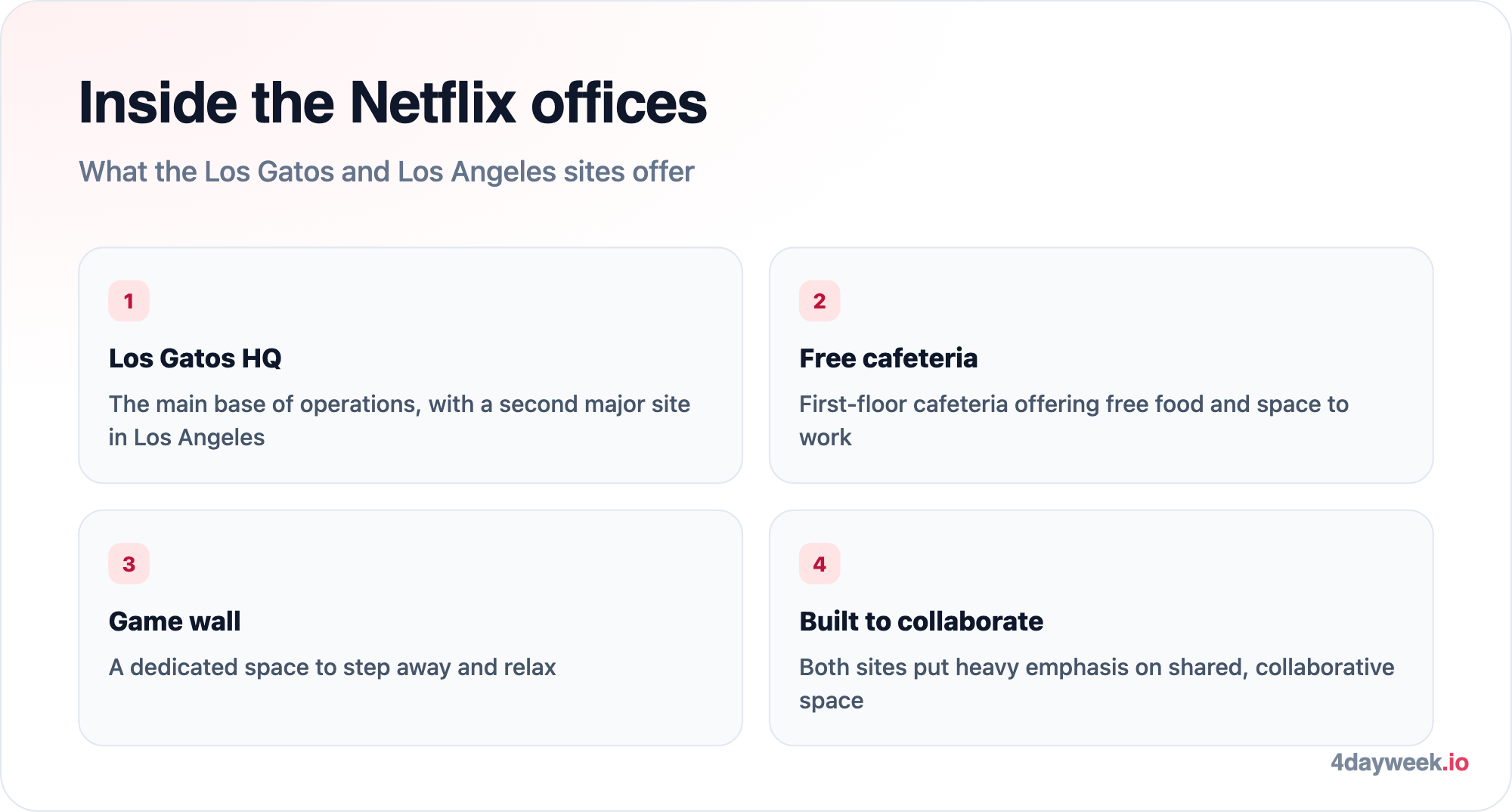1512x812 pixels.
Task: Click the red .io part of logo
Action: tap(1456, 762)
